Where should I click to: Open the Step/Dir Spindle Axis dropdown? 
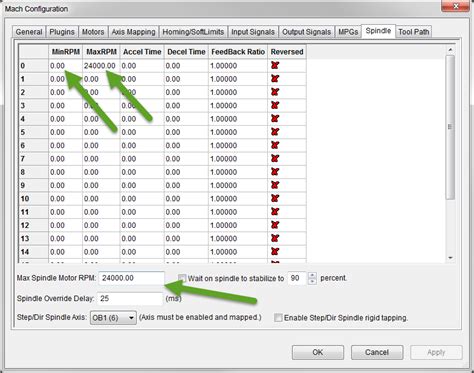(x=113, y=318)
